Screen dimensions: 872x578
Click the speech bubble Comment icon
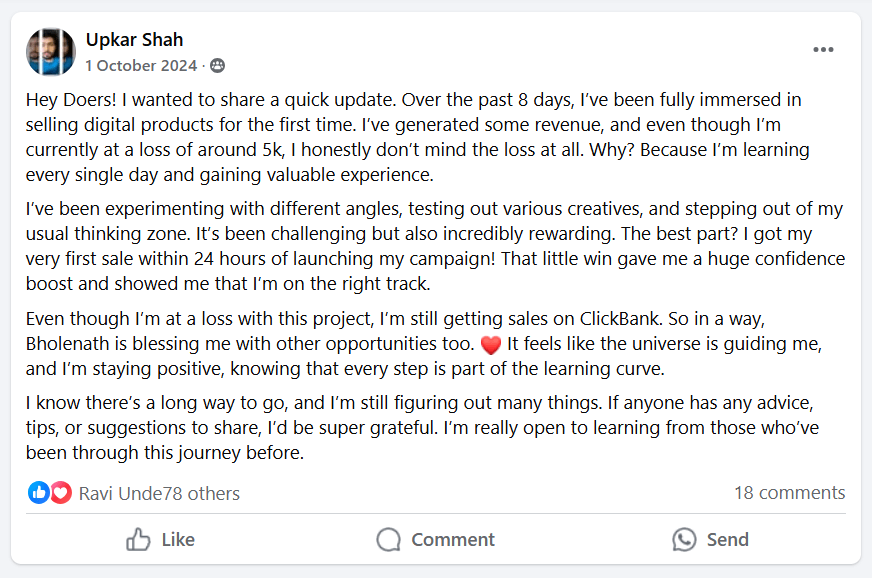point(389,540)
